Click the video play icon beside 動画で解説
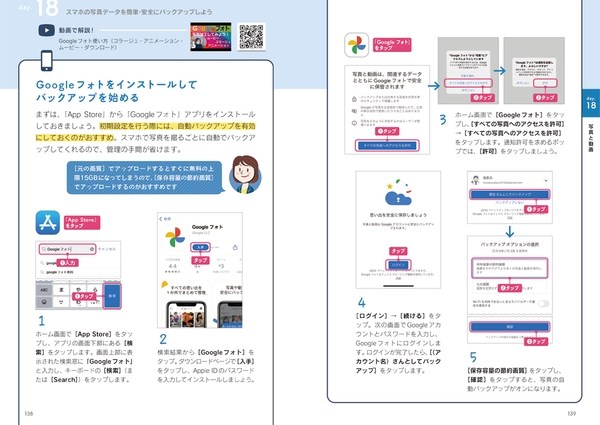Image resolution: width=600 pixels, height=425 pixels. (46, 30)
